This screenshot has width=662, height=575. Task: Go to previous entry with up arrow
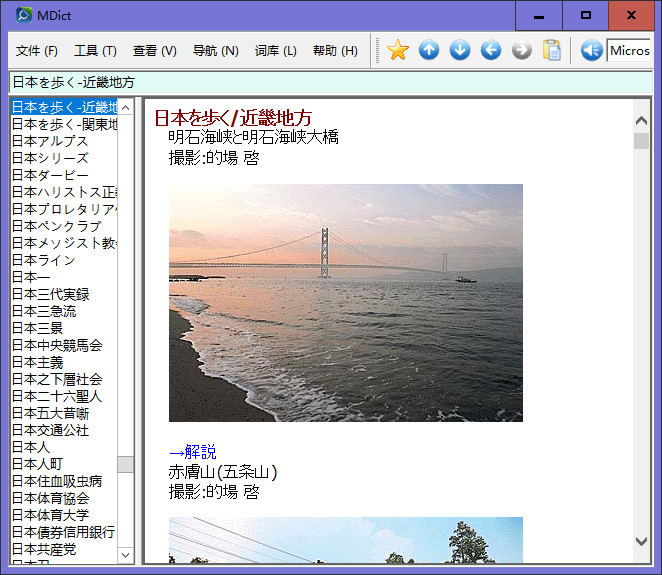click(429, 50)
